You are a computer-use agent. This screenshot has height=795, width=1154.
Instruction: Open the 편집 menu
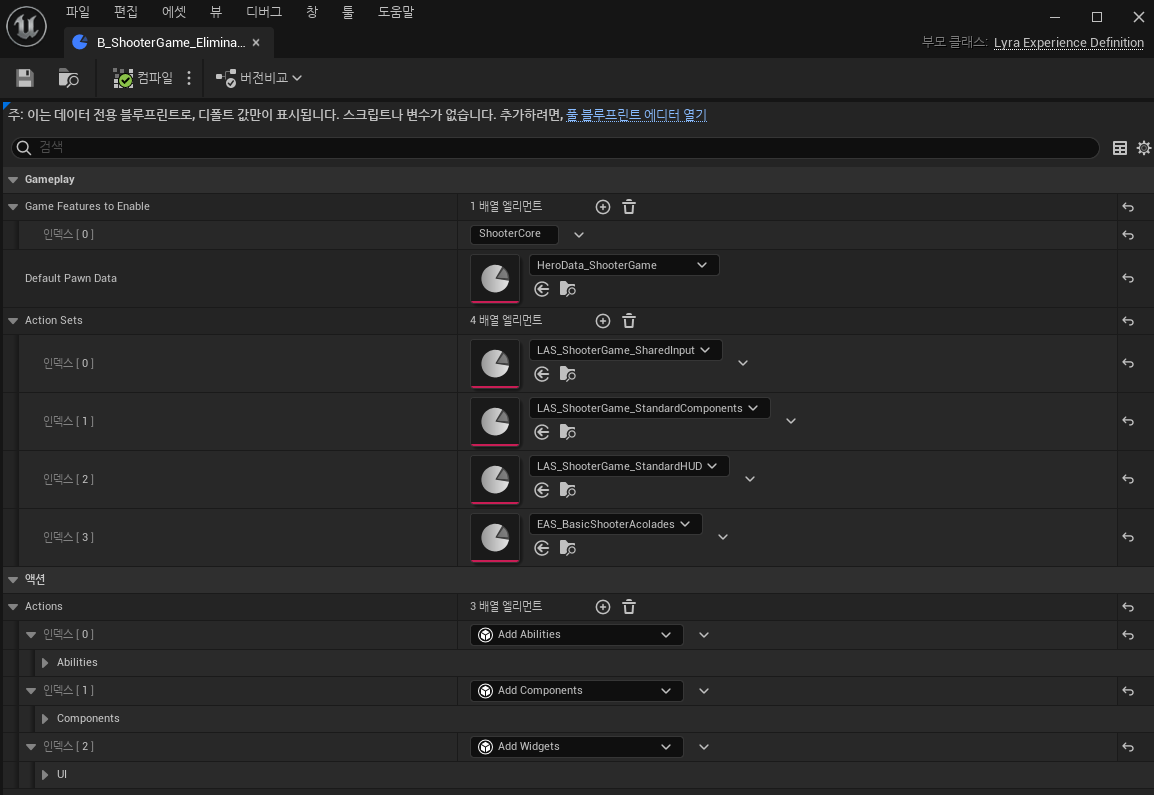coord(126,12)
